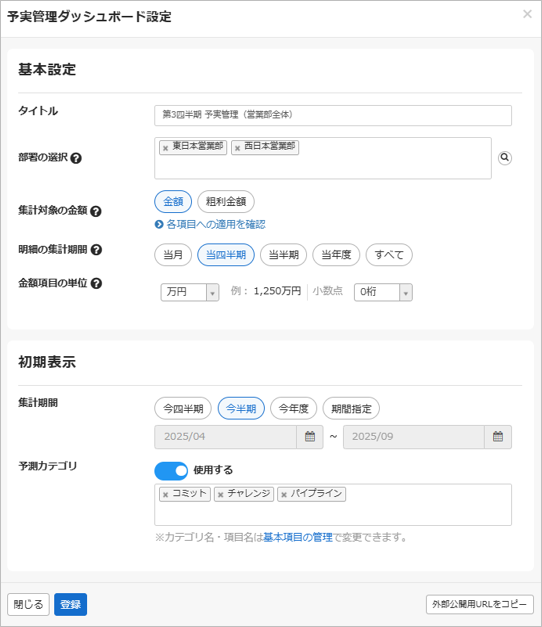542x627 pixels.
Task: Remove 東日本営業部 tag with x
Action: 165,148
